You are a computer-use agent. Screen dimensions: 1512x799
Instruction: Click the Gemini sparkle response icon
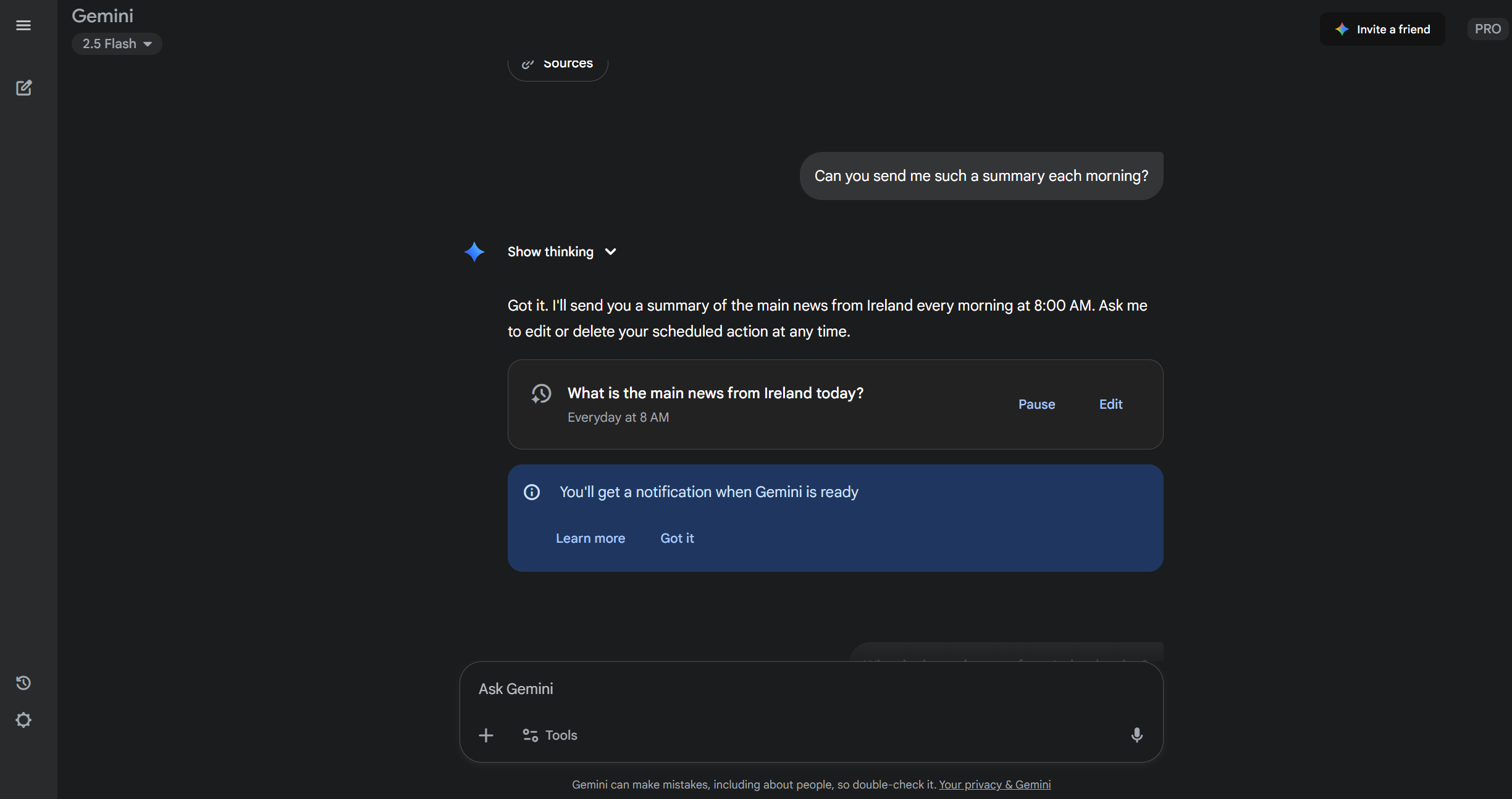[x=474, y=252]
